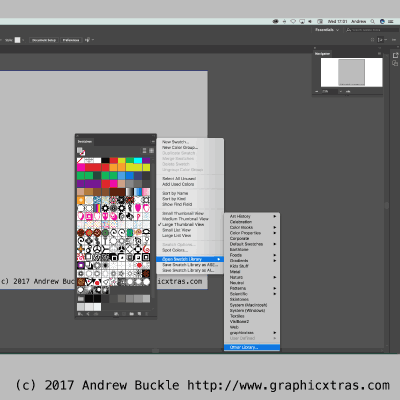Image resolution: width=400 pixels, height=400 pixels.
Task: Click the Preferences button
Action: 71,40
